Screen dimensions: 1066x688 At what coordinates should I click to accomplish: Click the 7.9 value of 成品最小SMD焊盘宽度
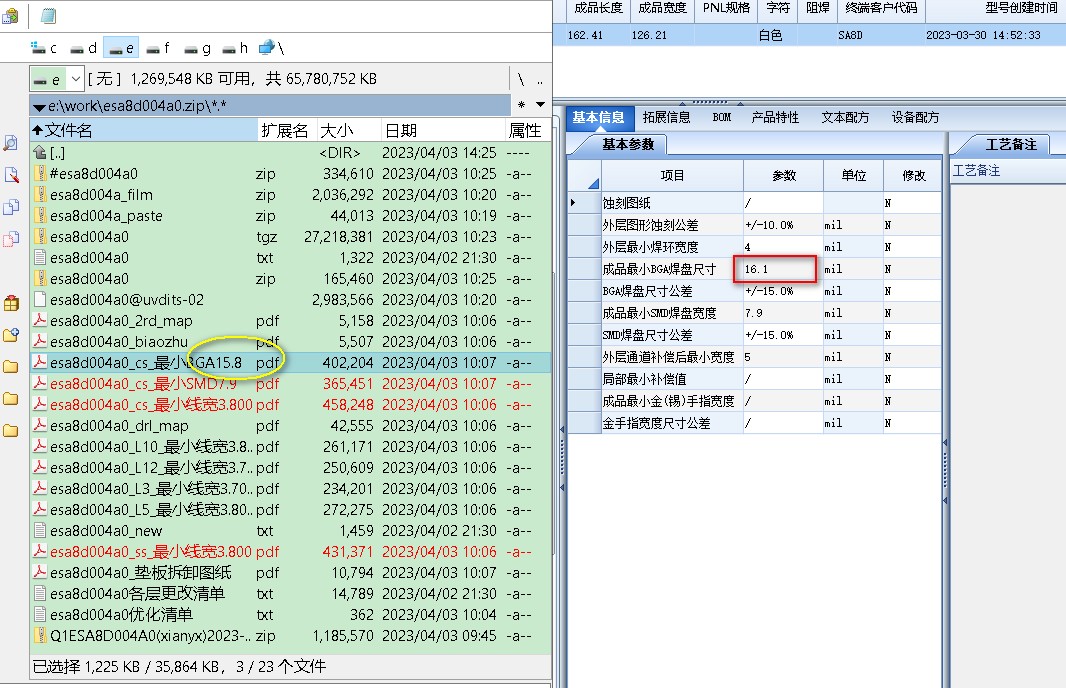point(783,313)
